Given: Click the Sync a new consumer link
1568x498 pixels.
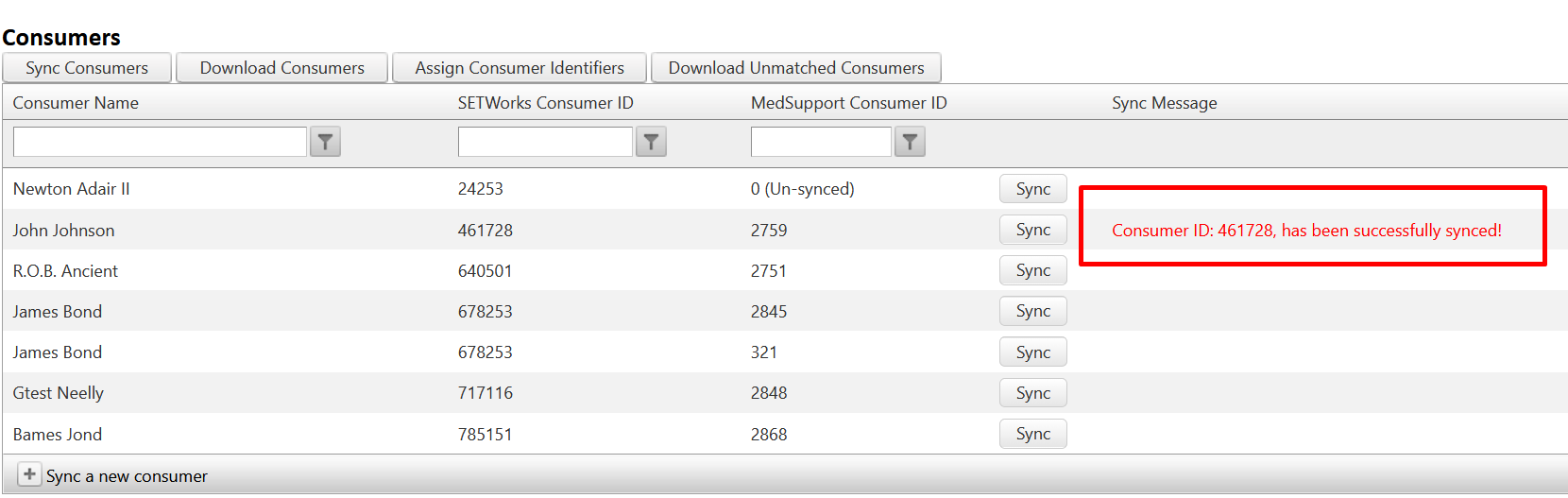Looking at the screenshot, I should click(127, 476).
